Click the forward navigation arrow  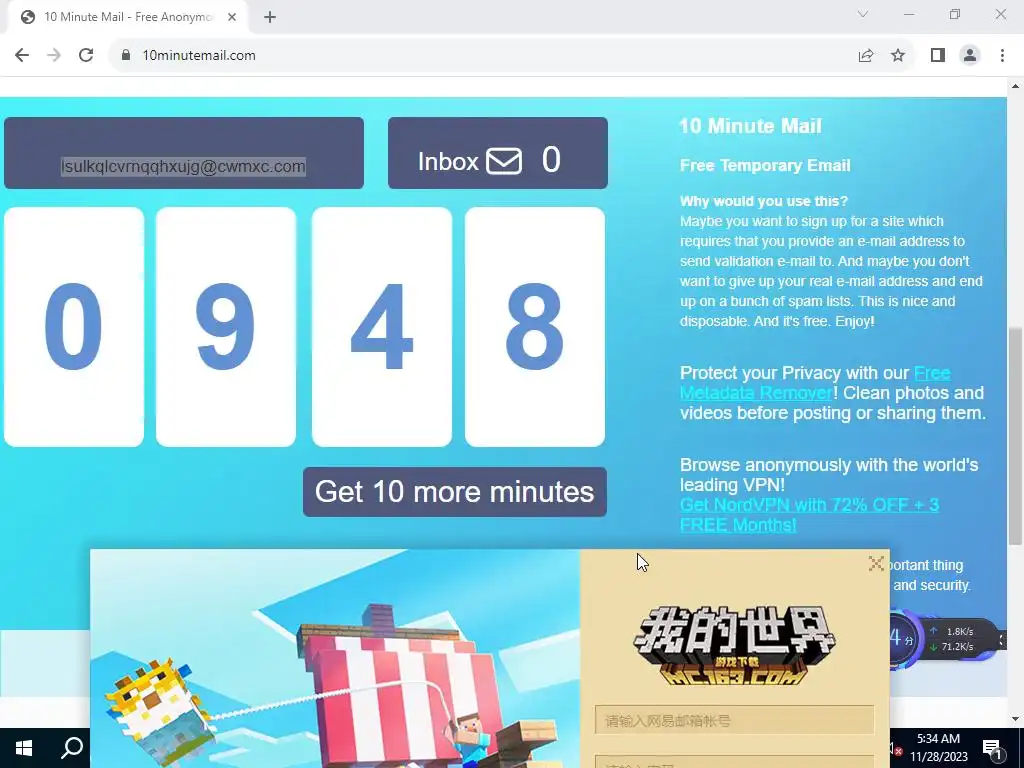pyautogui.click(x=54, y=56)
